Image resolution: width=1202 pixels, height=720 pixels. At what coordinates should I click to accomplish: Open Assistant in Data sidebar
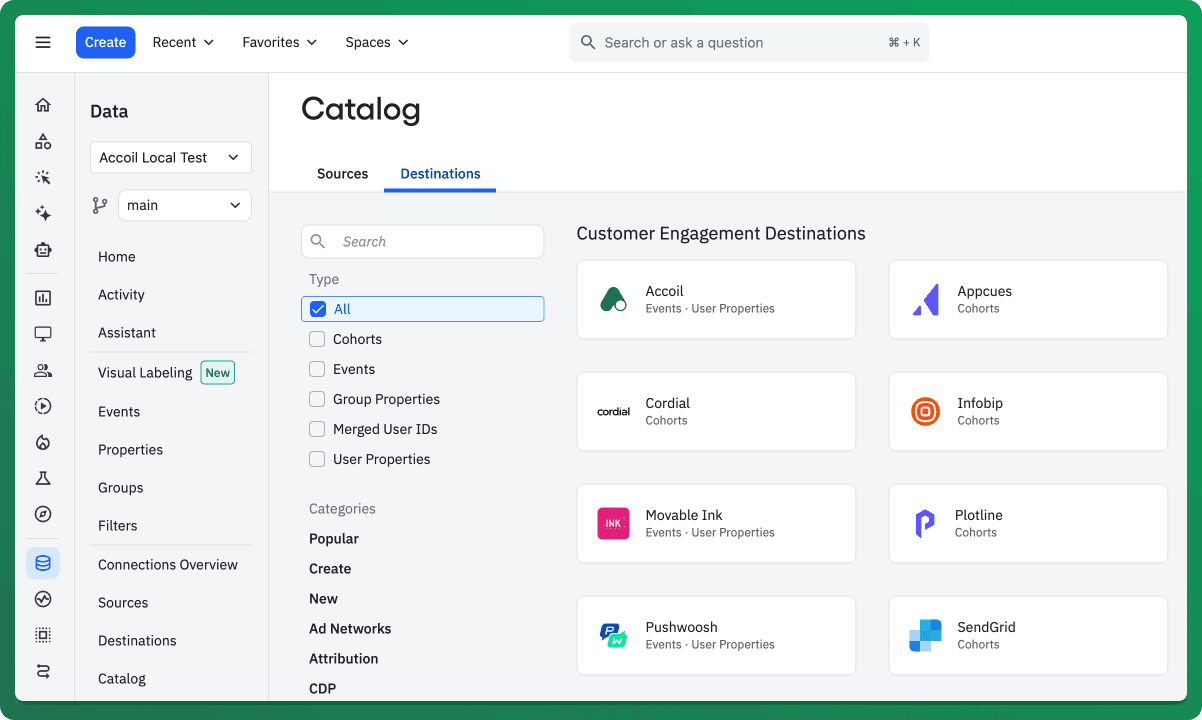[x=127, y=332]
